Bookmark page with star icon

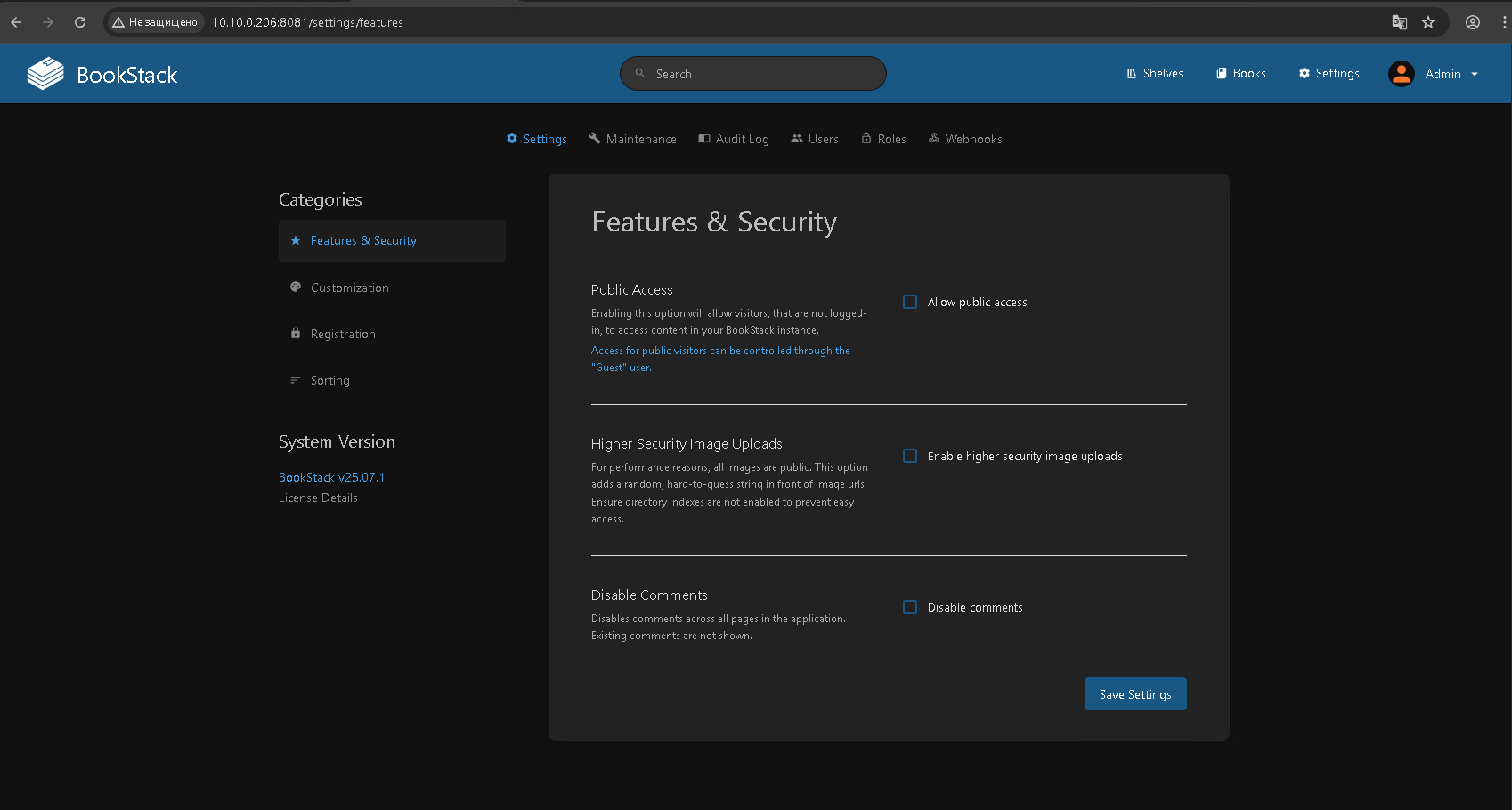pos(1428,22)
